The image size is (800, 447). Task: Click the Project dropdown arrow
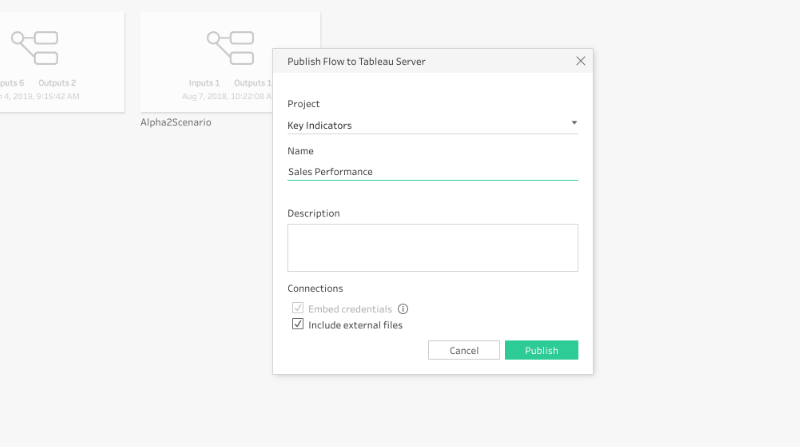click(574, 124)
